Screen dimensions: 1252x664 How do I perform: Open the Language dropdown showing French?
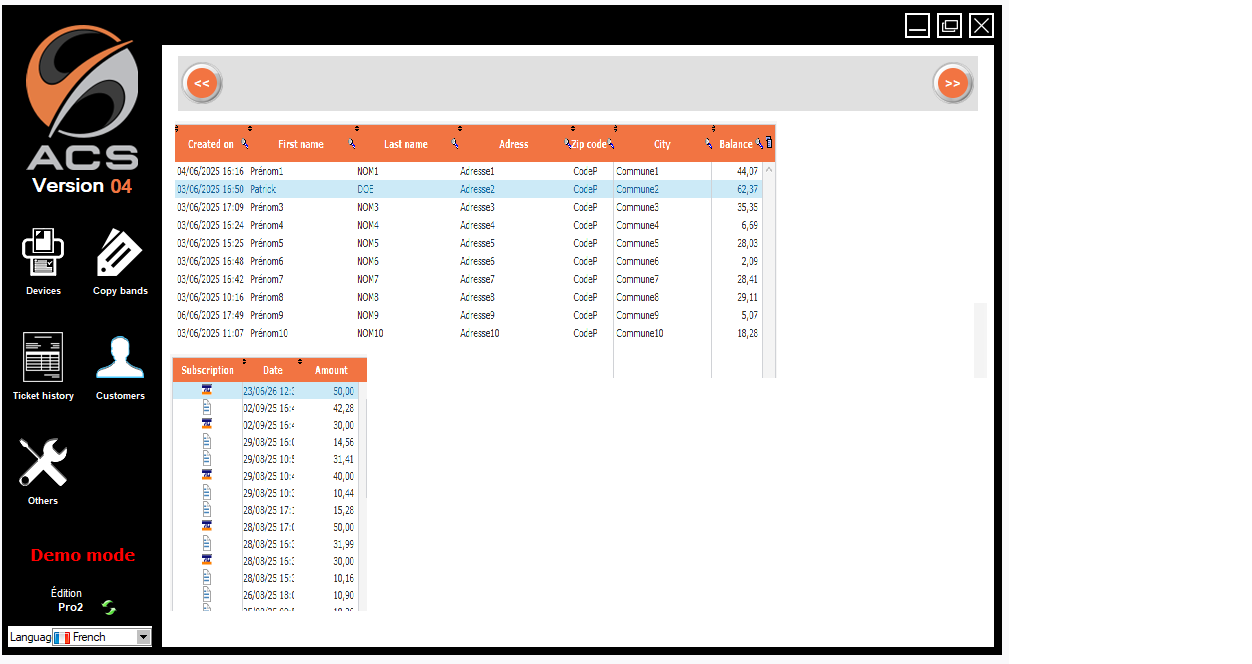[x=101, y=637]
